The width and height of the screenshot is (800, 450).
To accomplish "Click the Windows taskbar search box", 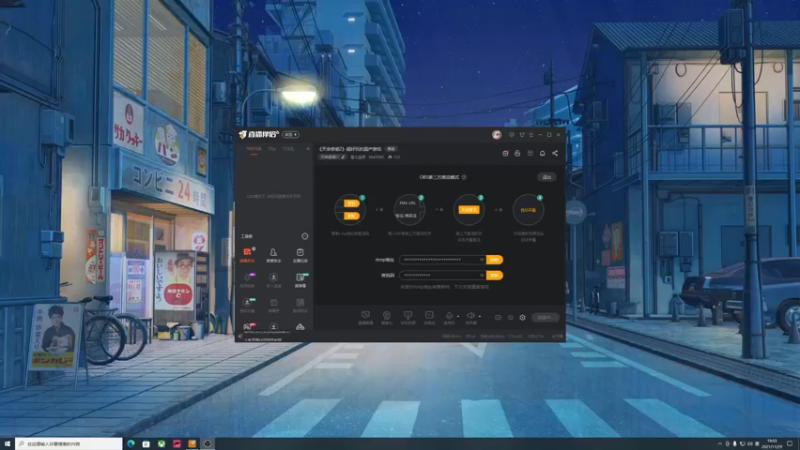I will coord(69,444).
